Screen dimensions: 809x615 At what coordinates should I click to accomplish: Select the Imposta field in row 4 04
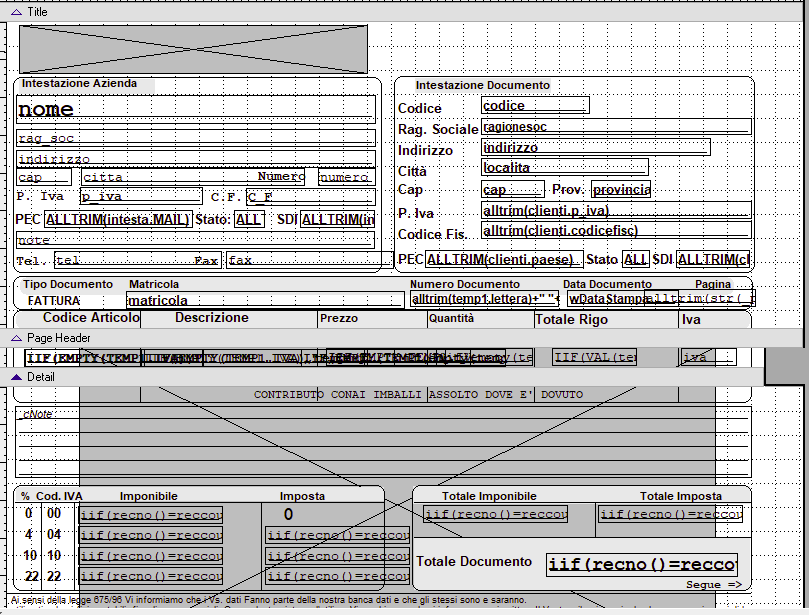[x=338, y=535]
